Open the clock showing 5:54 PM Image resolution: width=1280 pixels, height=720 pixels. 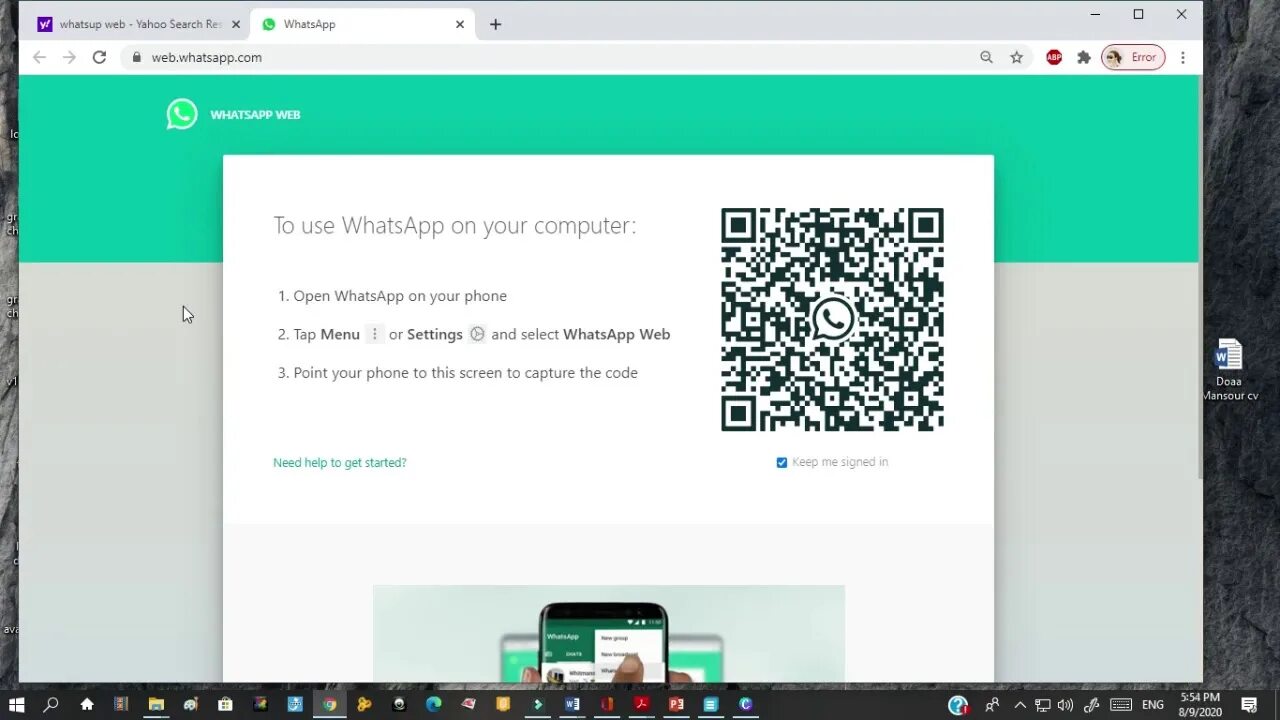(x=1200, y=704)
